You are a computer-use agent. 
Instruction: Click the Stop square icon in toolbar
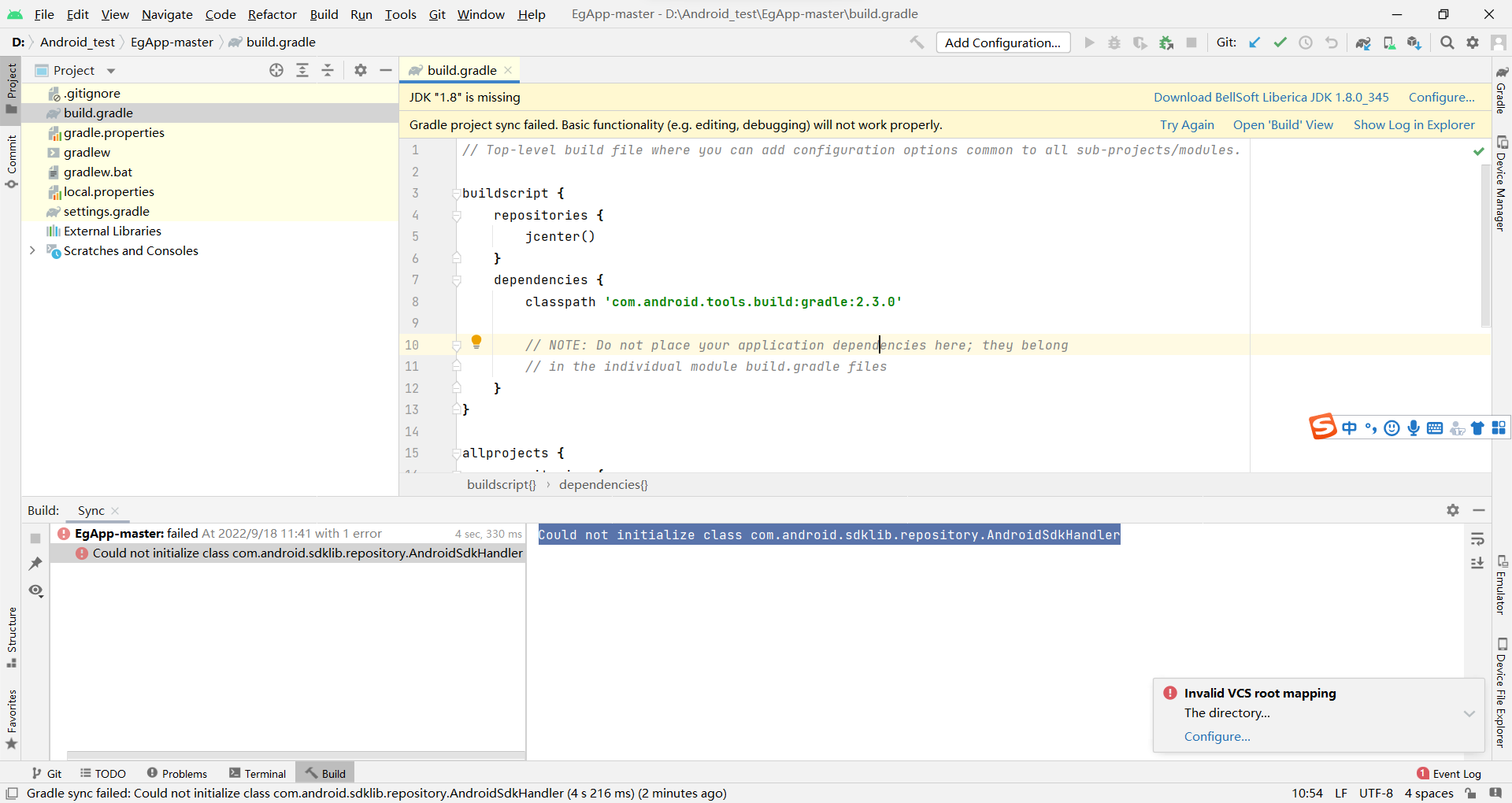[1191, 43]
